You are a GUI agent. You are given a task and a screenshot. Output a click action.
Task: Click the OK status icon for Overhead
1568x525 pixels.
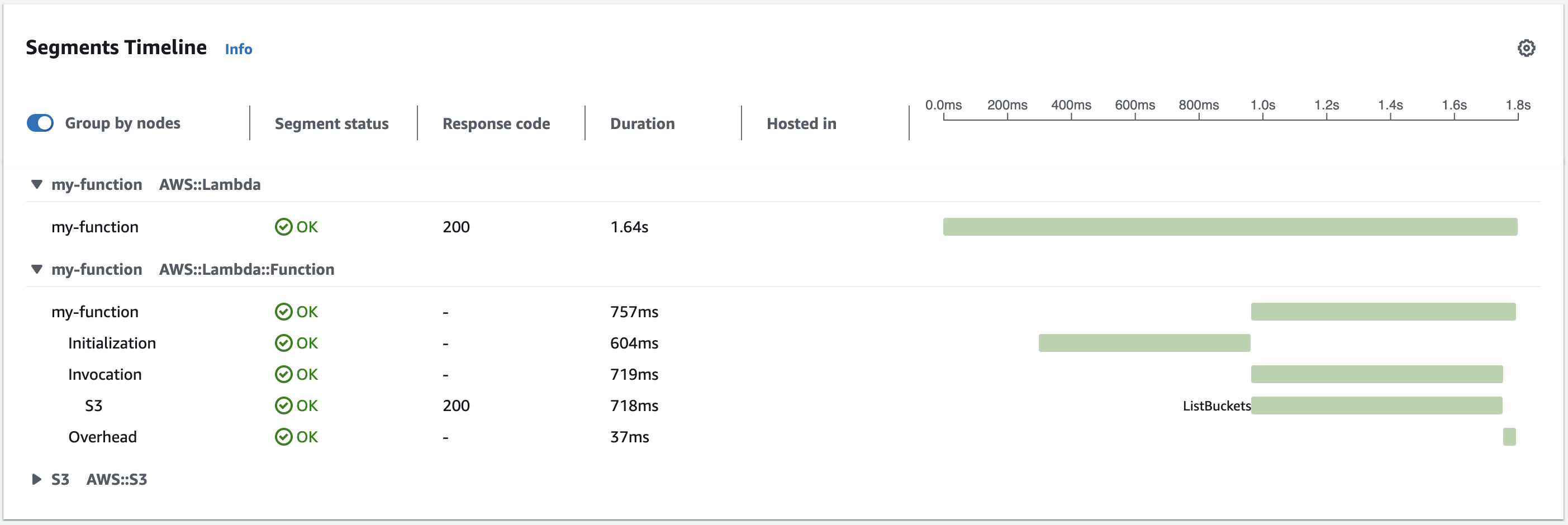pos(283,437)
